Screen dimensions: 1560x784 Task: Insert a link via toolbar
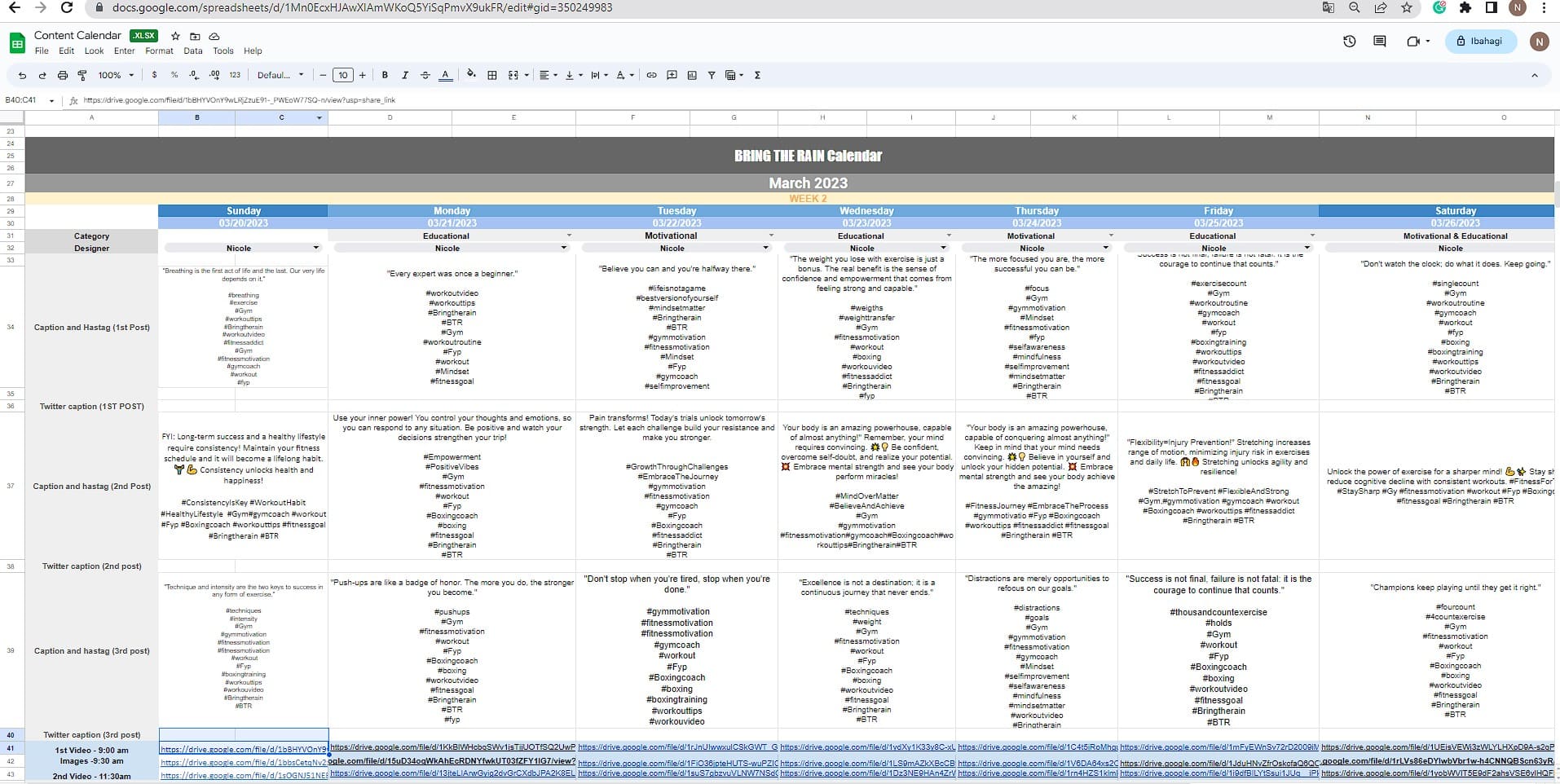[x=651, y=75]
